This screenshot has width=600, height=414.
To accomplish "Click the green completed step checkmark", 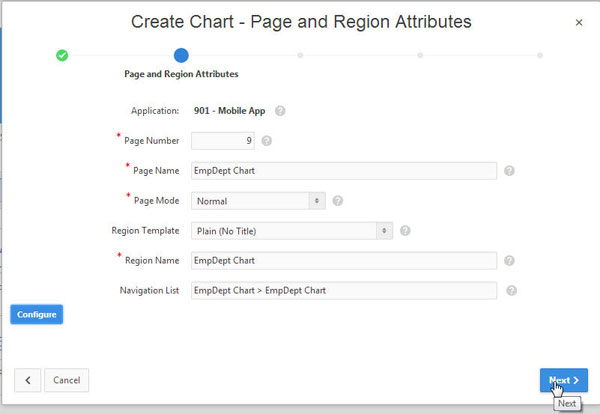I will pos(62,56).
